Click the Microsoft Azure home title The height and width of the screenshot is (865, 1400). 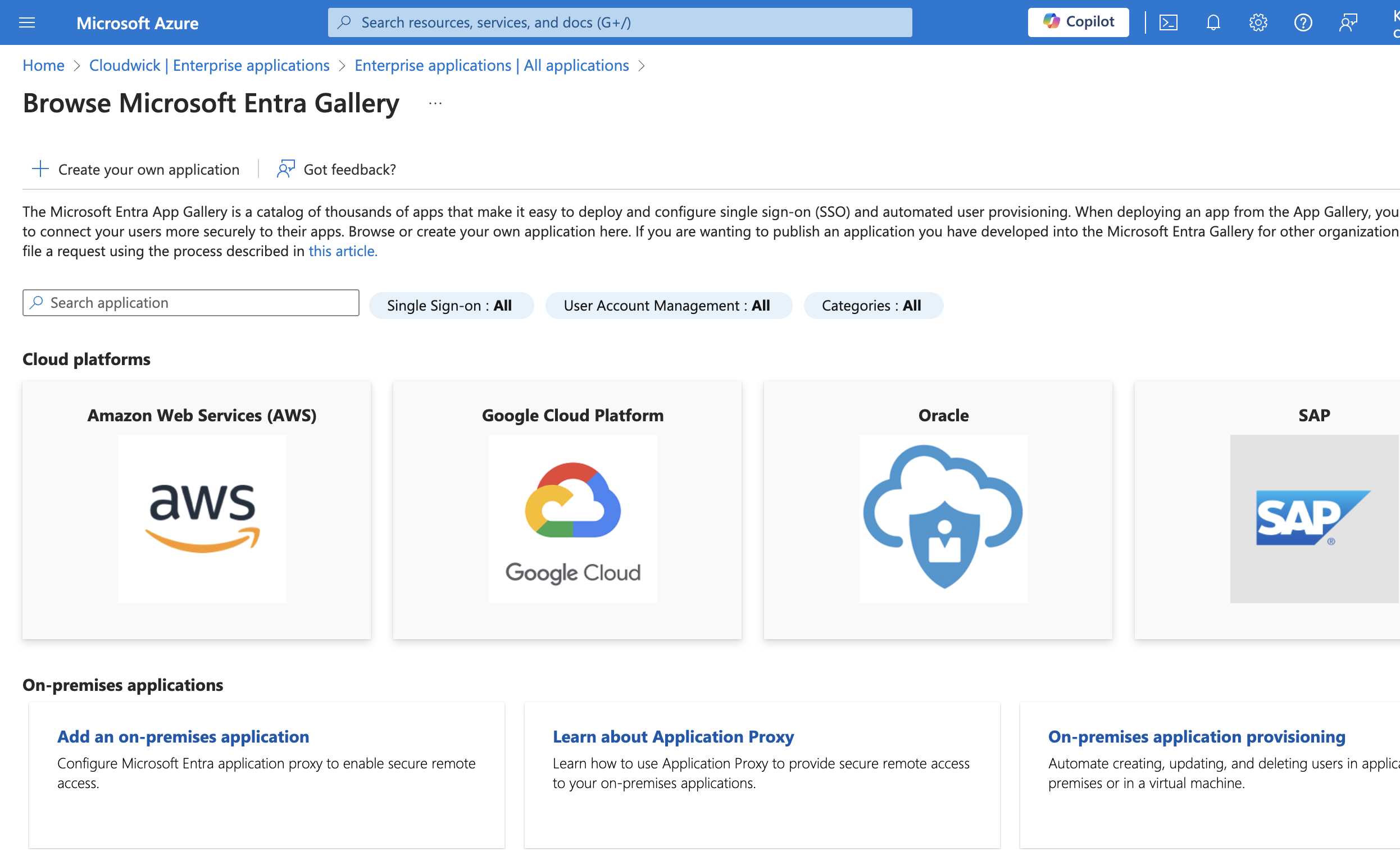click(x=137, y=23)
